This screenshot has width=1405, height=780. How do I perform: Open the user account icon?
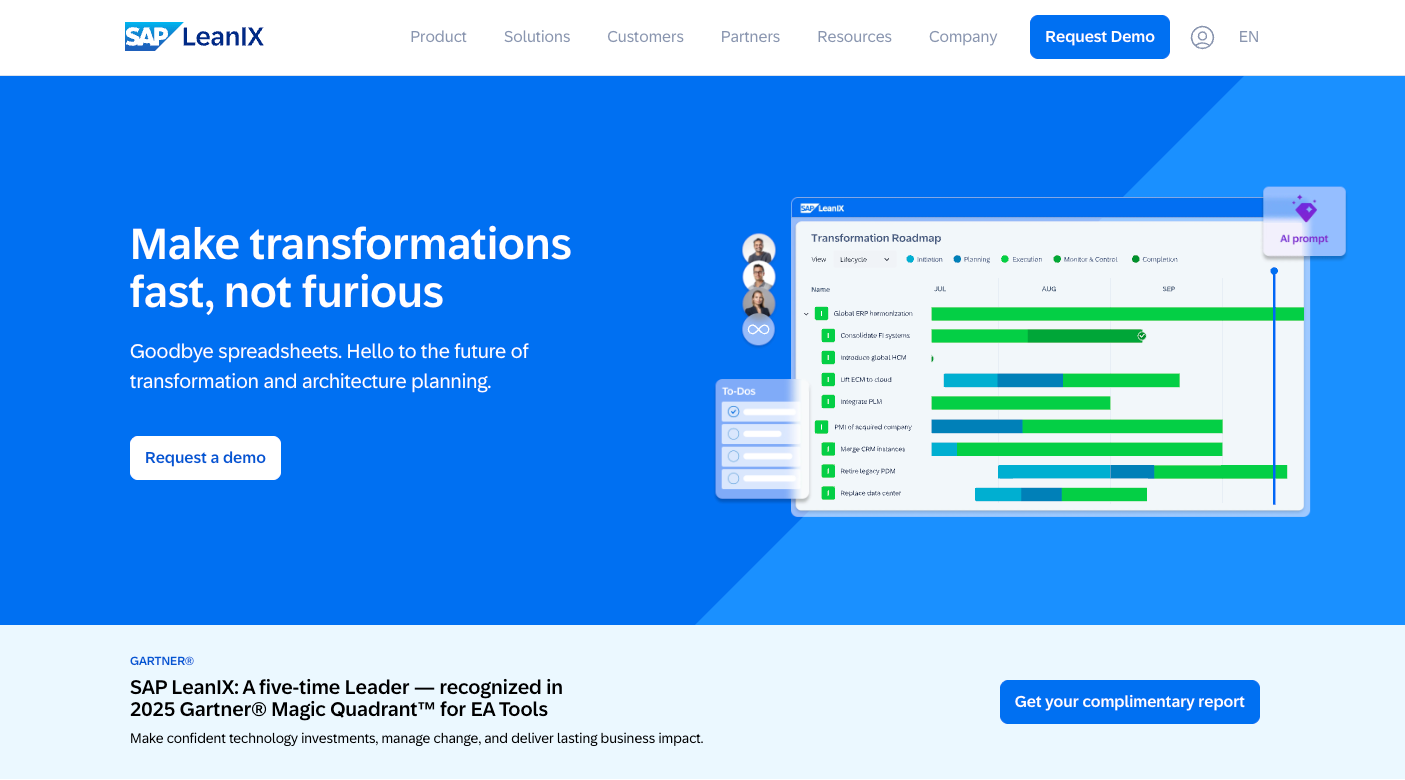pyautogui.click(x=1202, y=37)
